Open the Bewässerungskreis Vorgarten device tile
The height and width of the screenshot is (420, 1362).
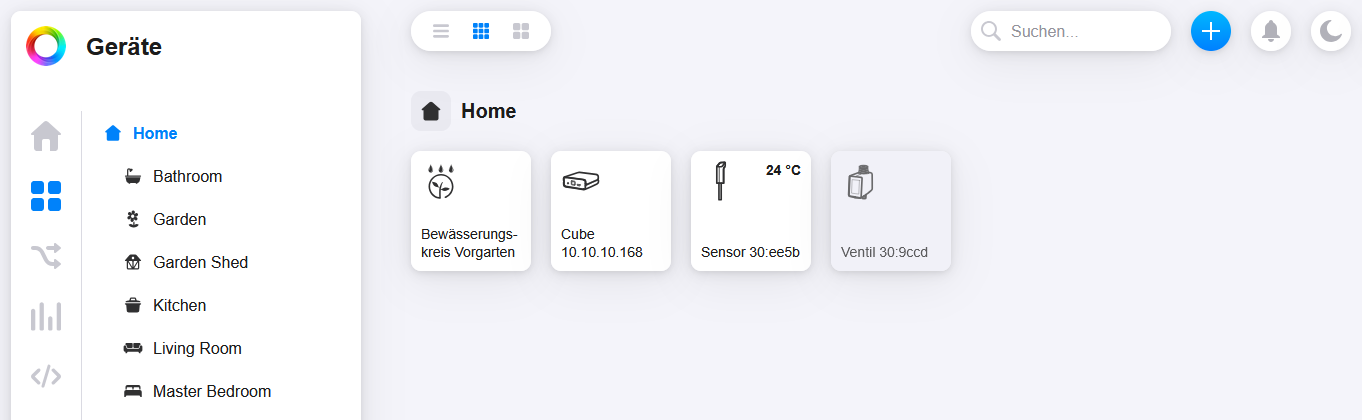(470, 211)
